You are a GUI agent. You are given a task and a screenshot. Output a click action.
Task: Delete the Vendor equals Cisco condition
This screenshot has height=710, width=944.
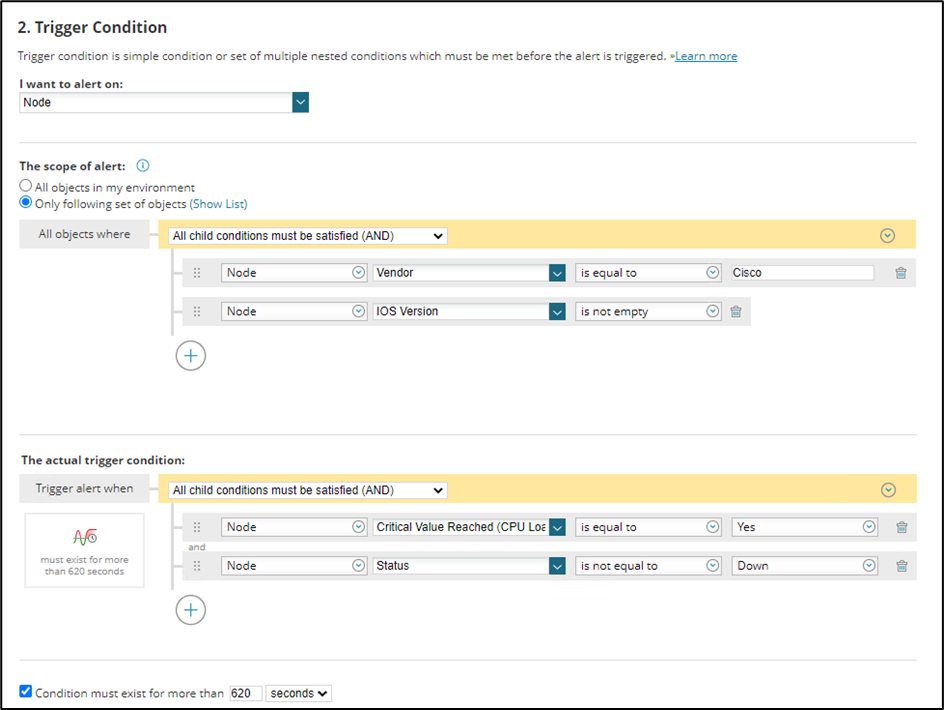click(901, 273)
